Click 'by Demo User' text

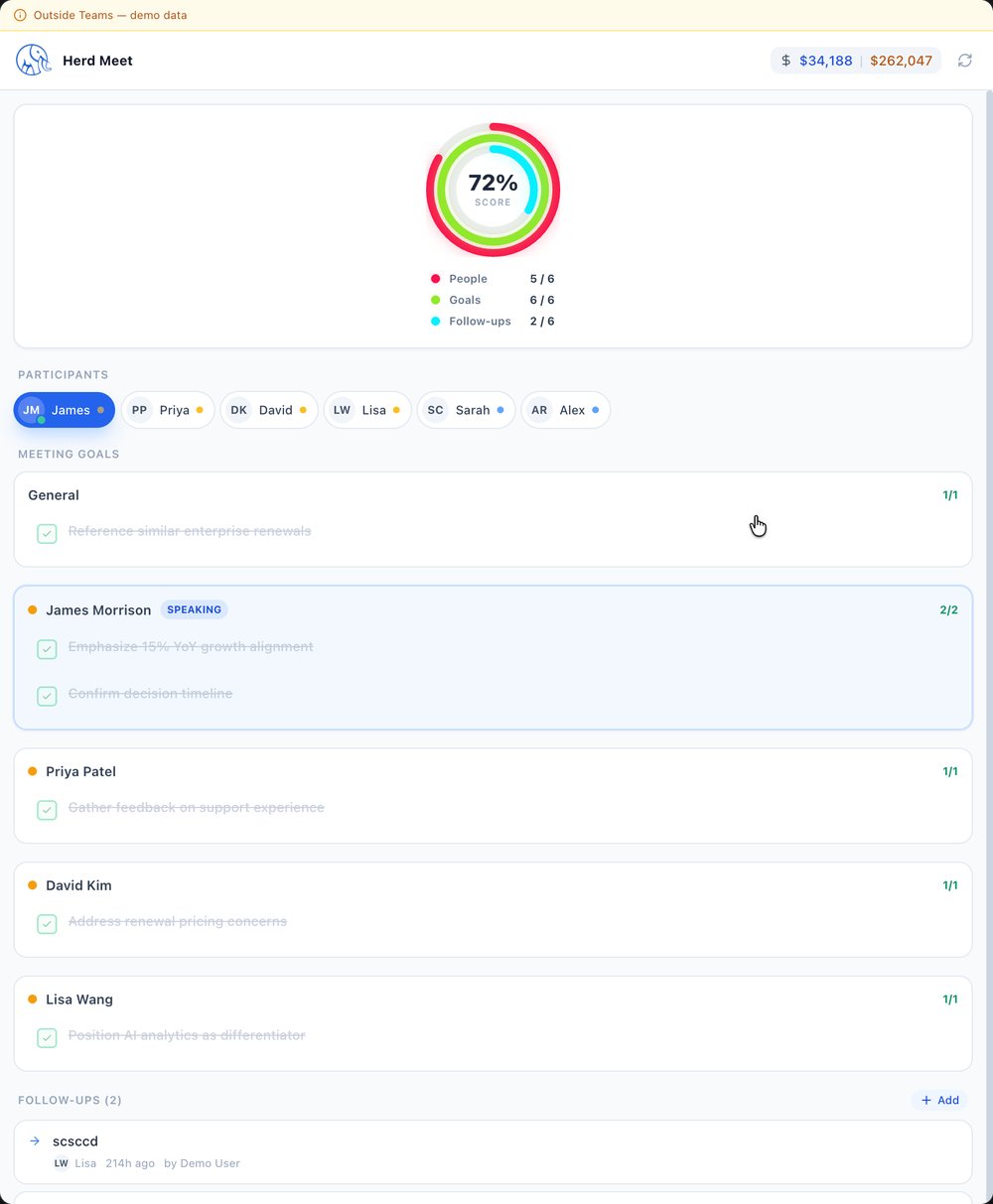pos(202,1163)
